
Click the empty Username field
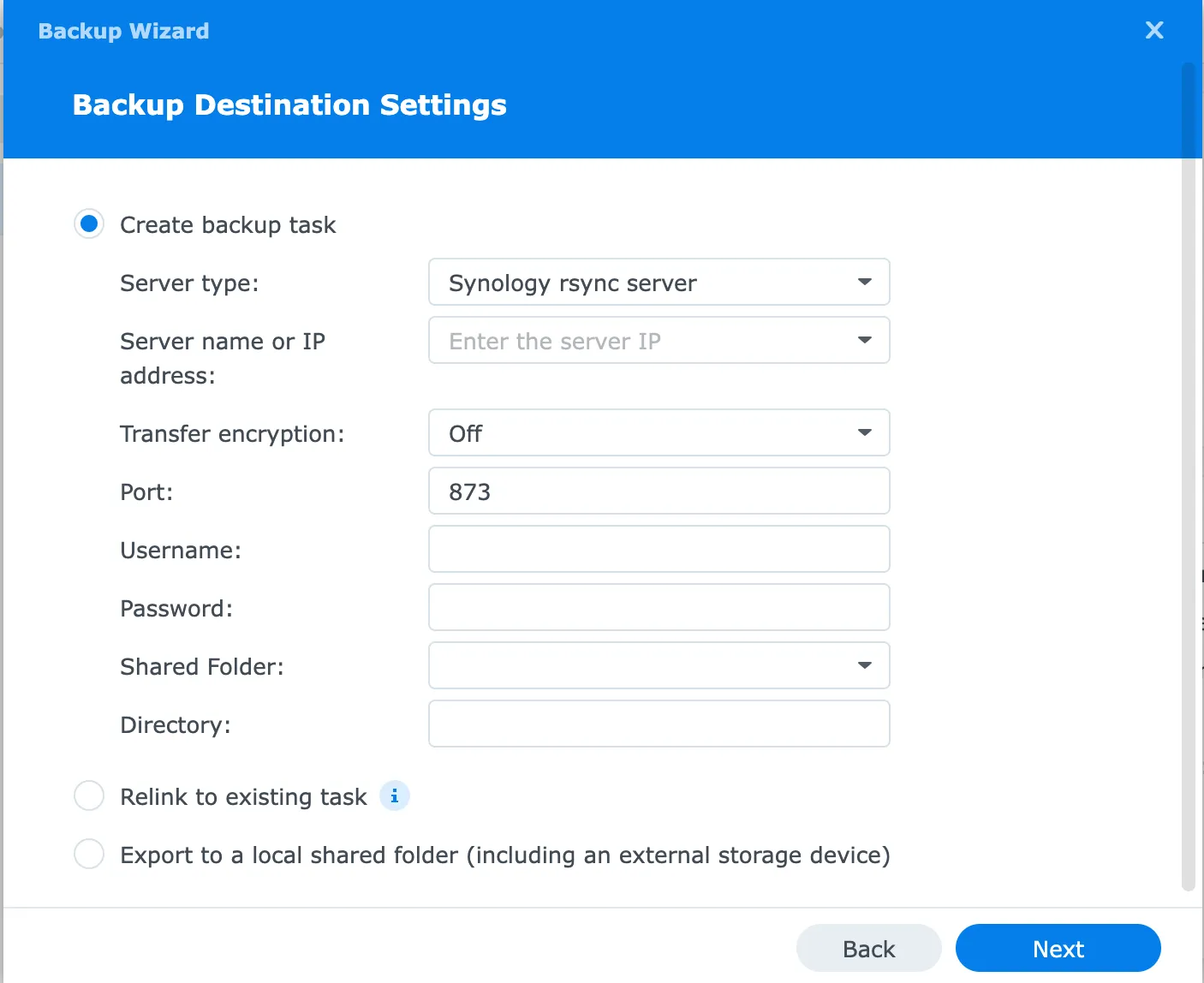pyautogui.click(x=659, y=549)
